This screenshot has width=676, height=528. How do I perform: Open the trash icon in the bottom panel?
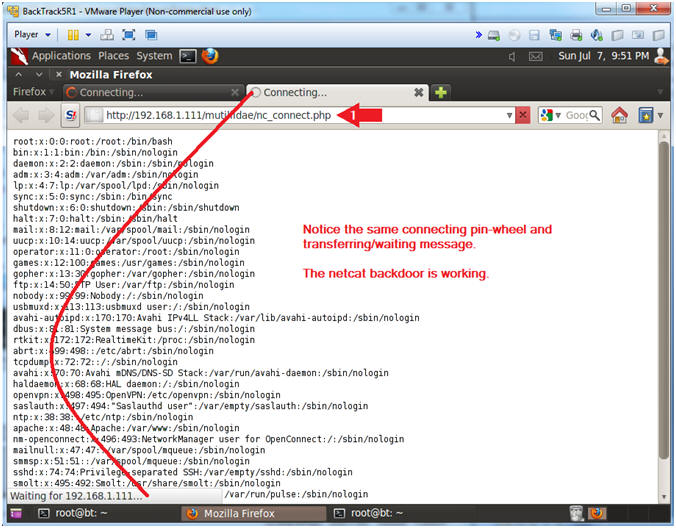click(x=576, y=513)
